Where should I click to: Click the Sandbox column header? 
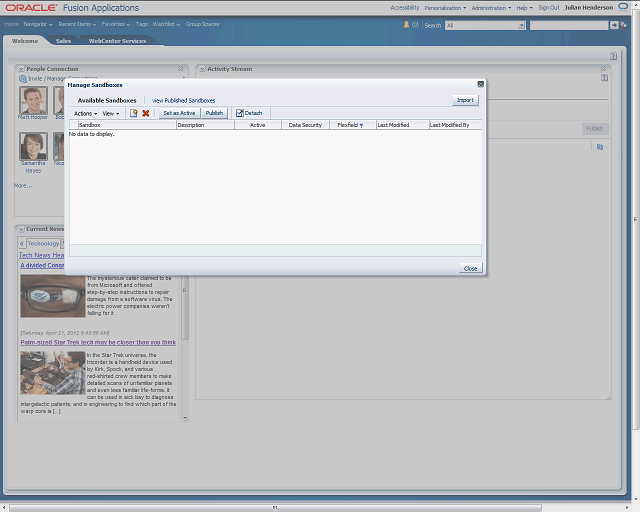pyautogui.click(x=127, y=125)
